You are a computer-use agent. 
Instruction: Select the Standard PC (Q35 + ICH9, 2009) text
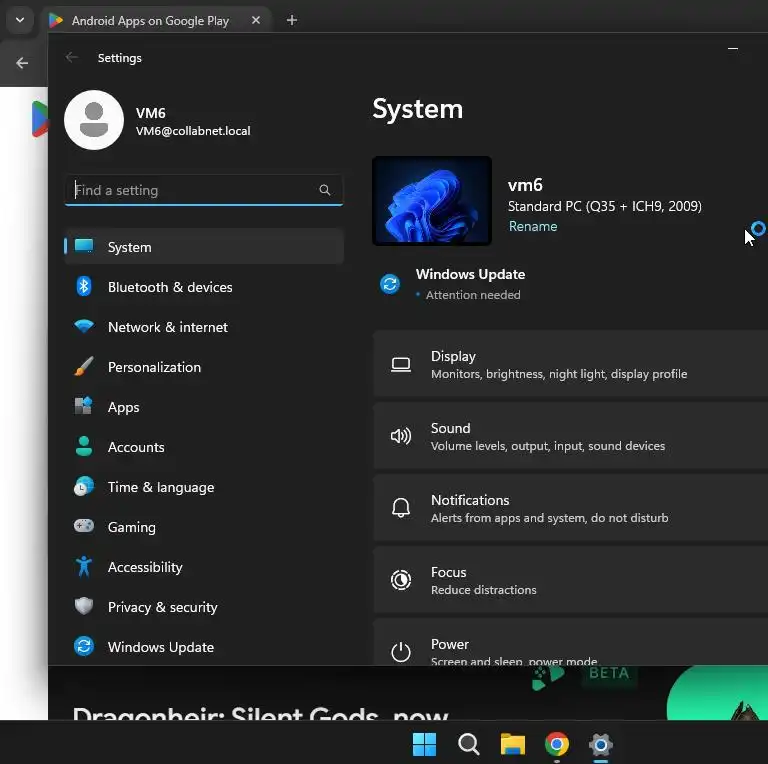(x=605, y=206)
